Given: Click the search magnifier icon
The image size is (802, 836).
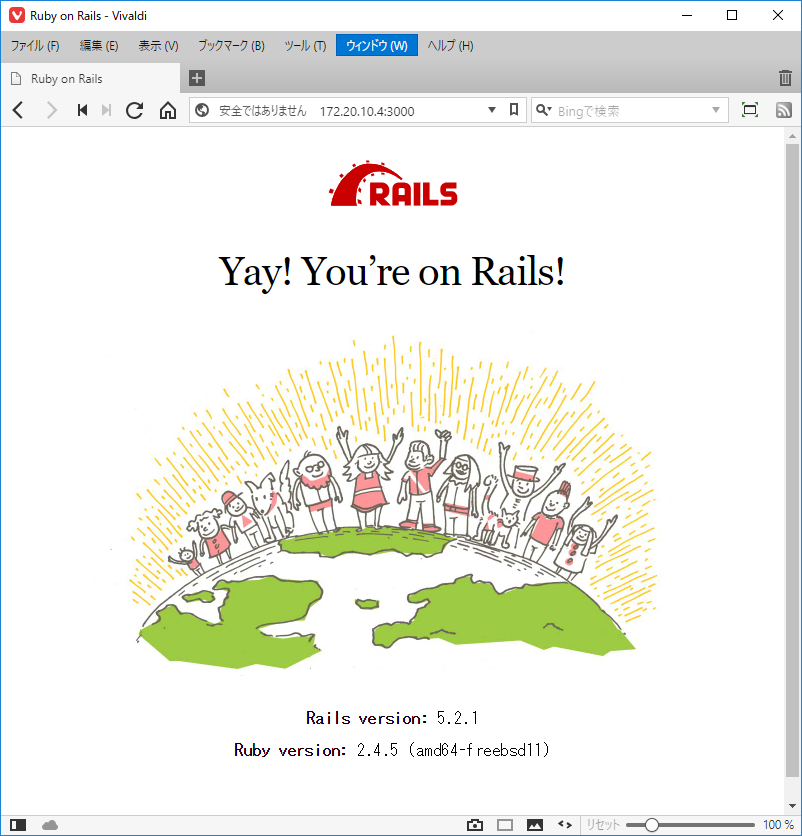Looking at the screenshot, I should 543,110.
